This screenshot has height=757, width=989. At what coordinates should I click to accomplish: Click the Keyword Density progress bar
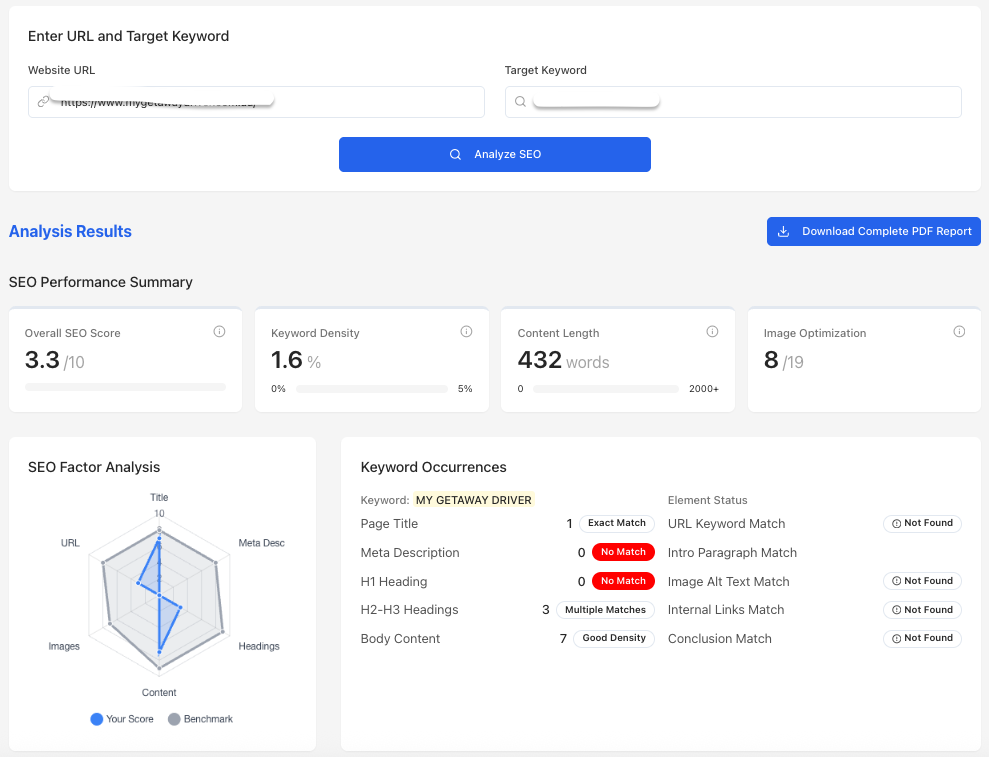[x=371, y=389]
